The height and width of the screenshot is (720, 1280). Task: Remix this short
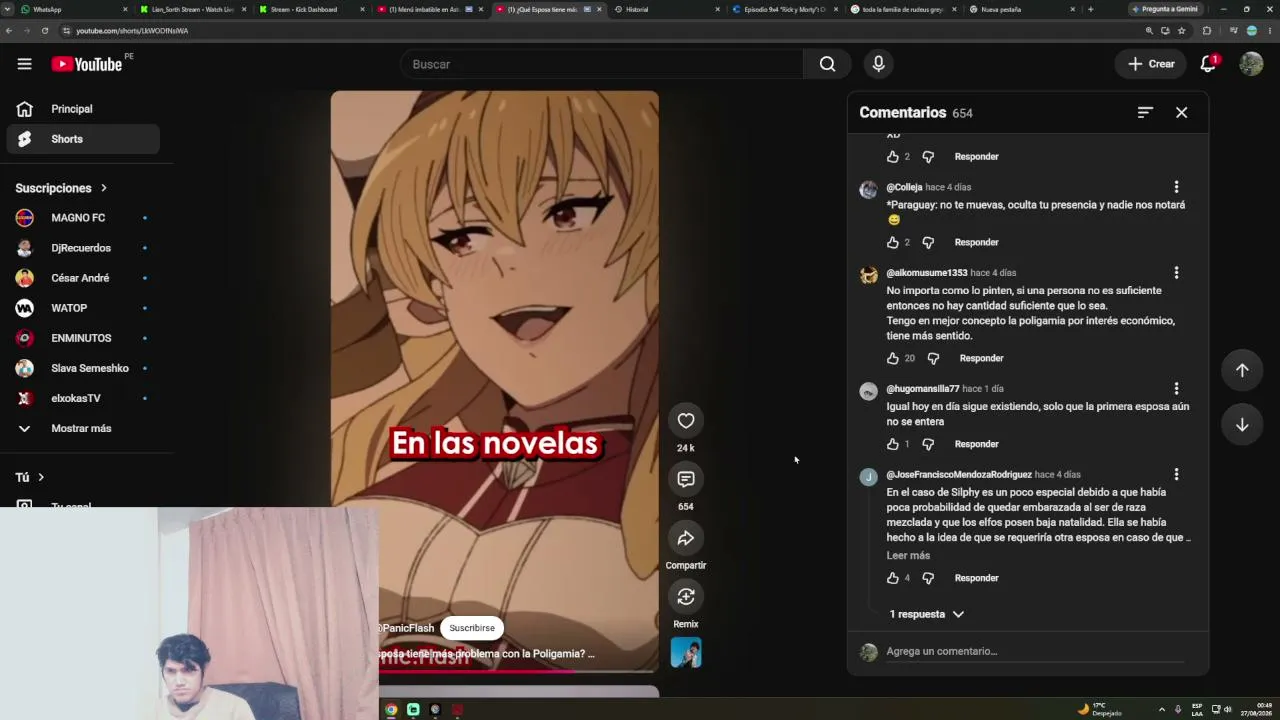[x=685, y=597]
